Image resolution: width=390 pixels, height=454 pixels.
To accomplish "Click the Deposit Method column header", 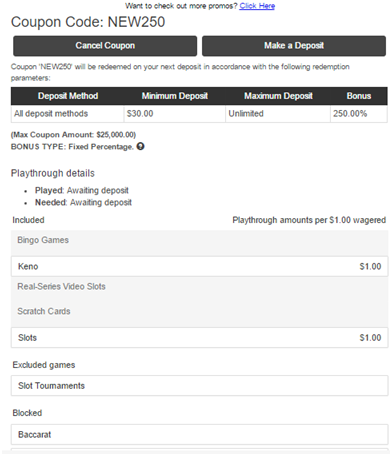I will click(x=68, y=96).
